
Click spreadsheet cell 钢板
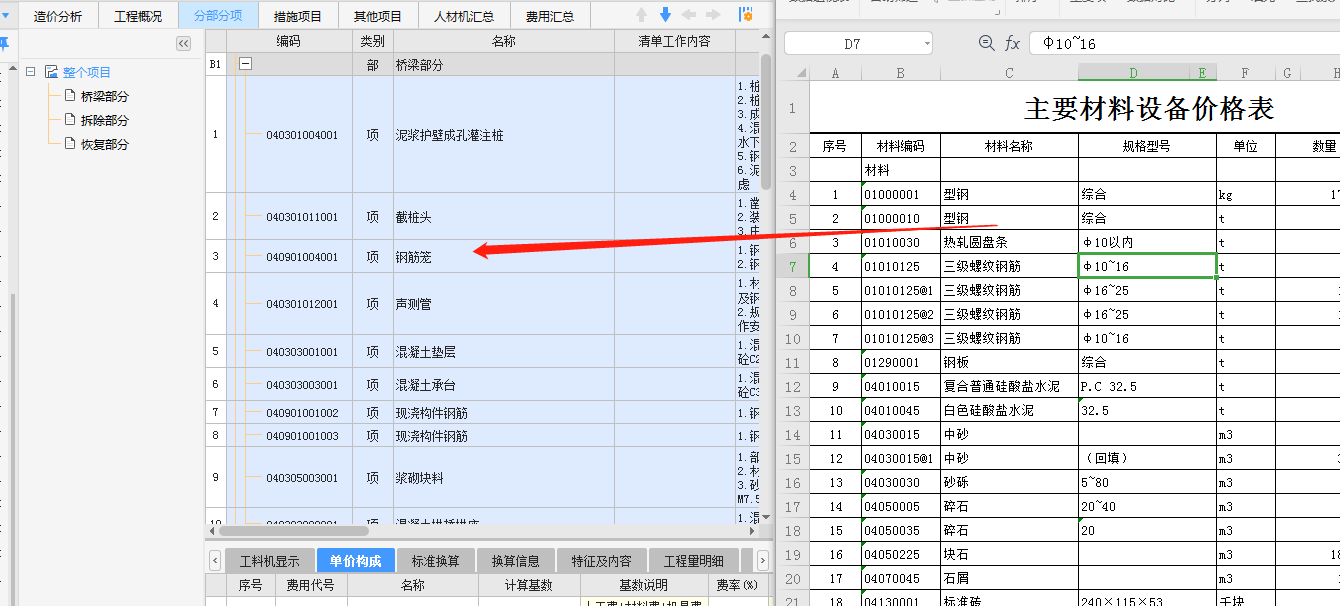coord(1009,362)
